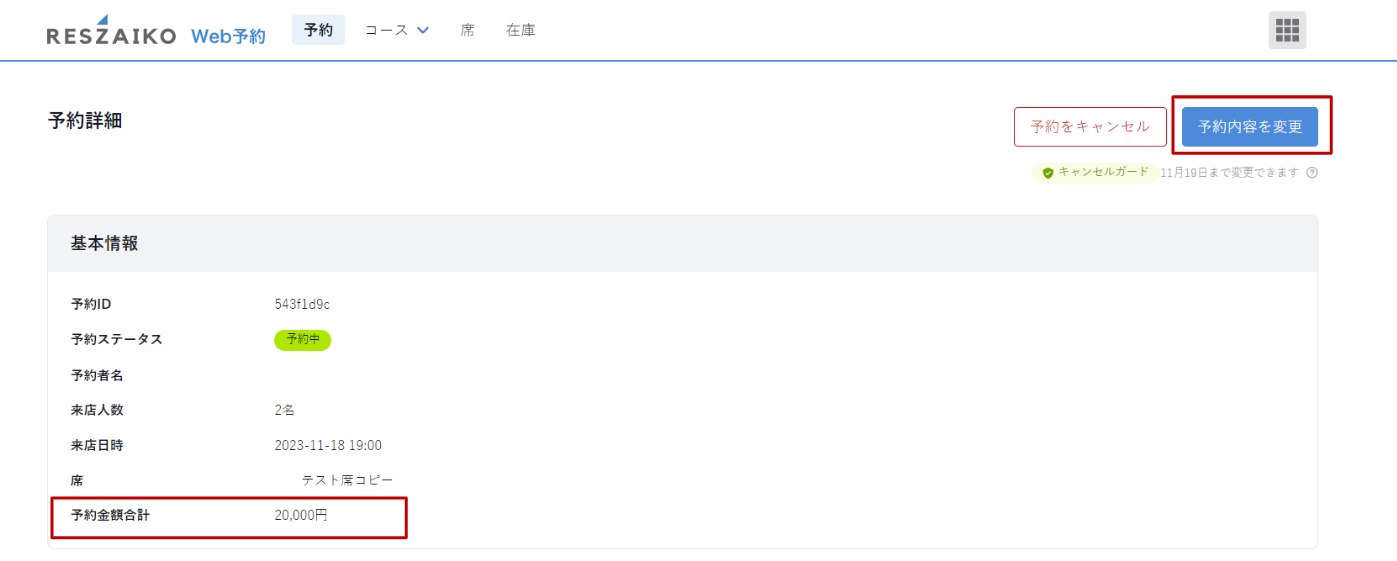The width and height of the screenshot is (1397, 561).
Task: Go to the 在庫 tab
Action: click(520, 30)
